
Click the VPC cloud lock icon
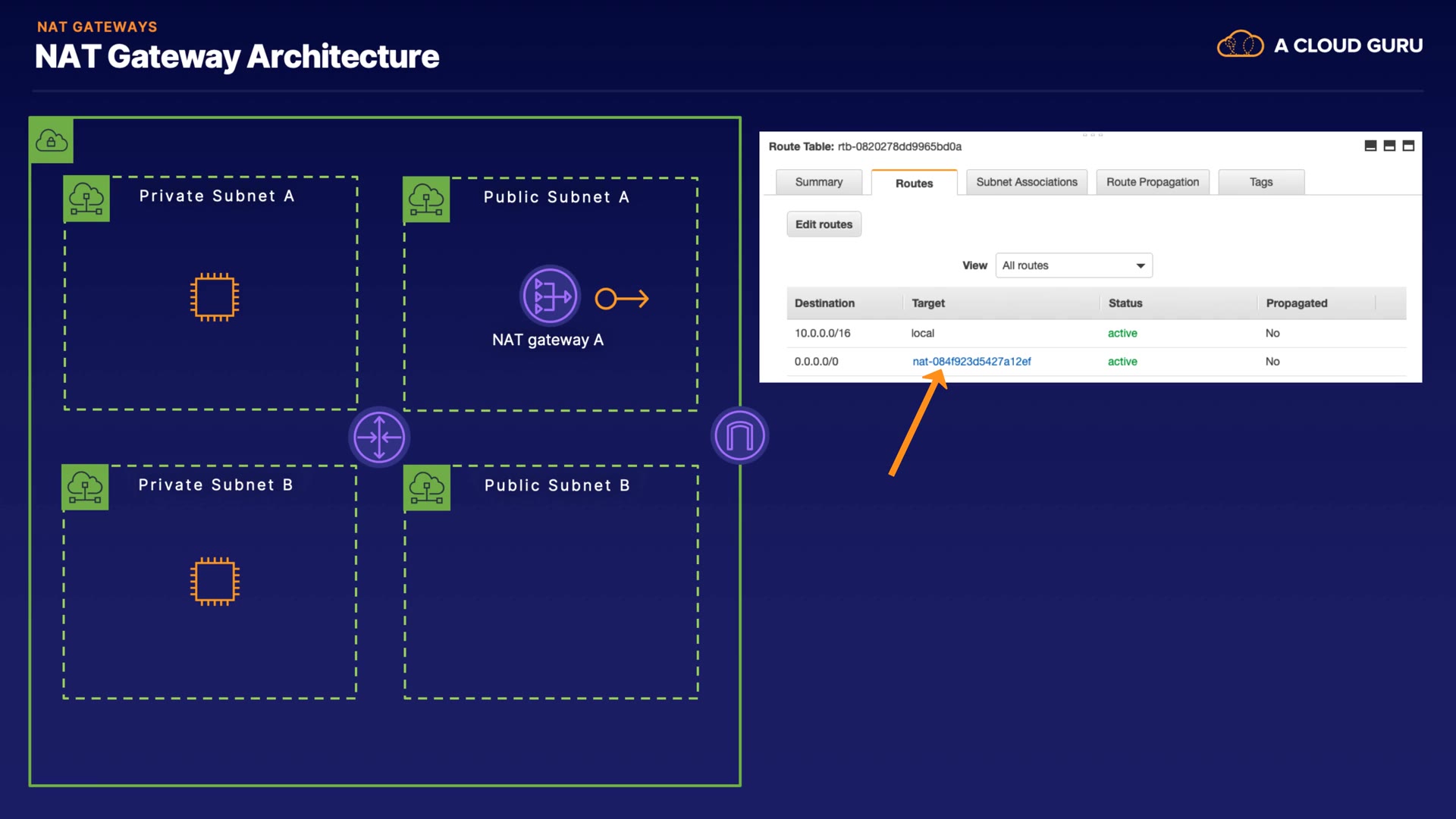(52, 140)
